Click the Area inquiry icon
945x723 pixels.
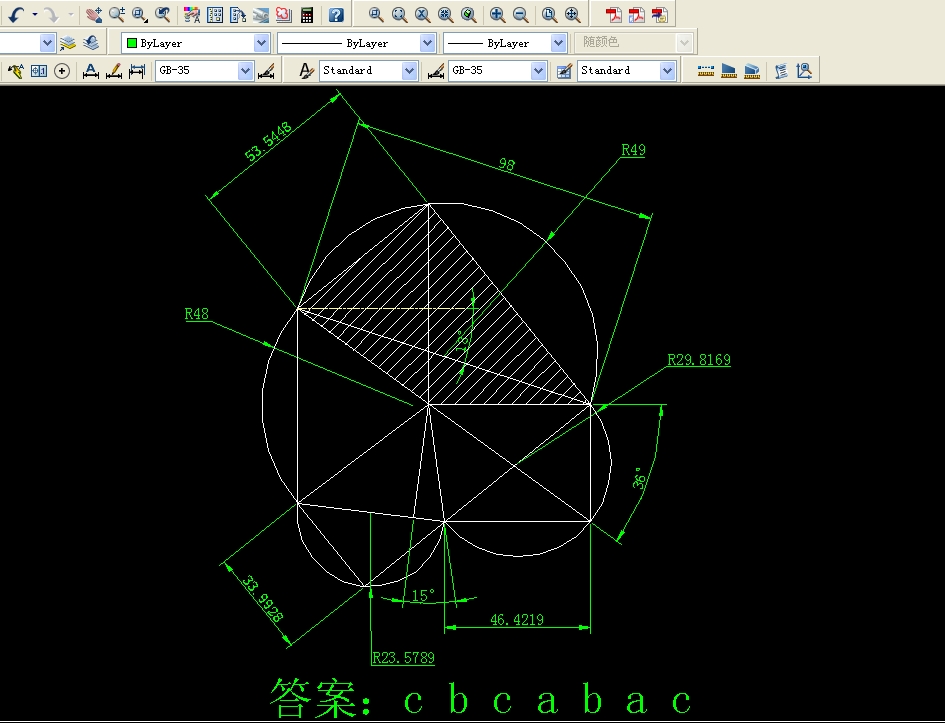tap(729, 70)
